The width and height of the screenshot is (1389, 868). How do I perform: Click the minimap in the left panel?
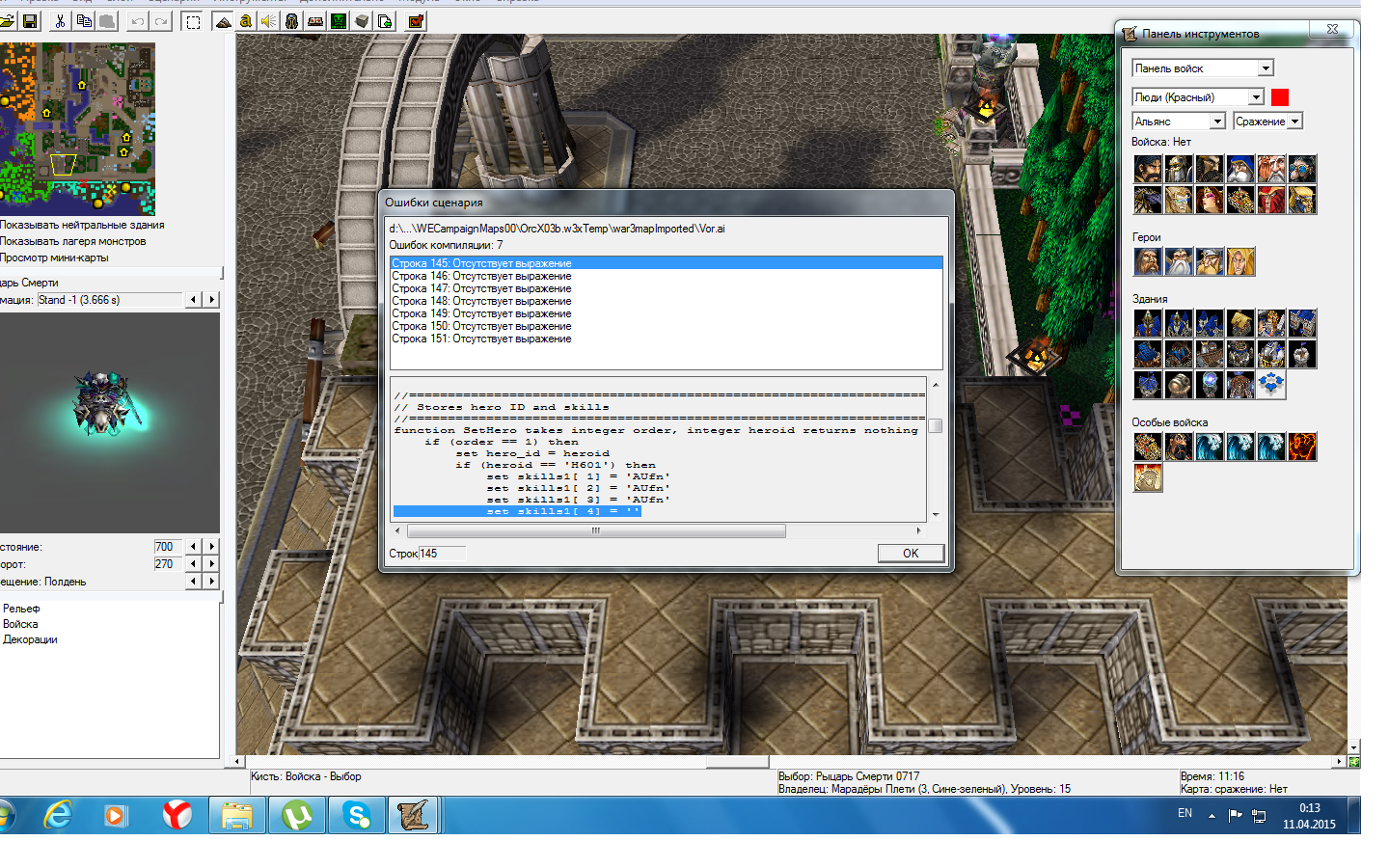point(77,128)
